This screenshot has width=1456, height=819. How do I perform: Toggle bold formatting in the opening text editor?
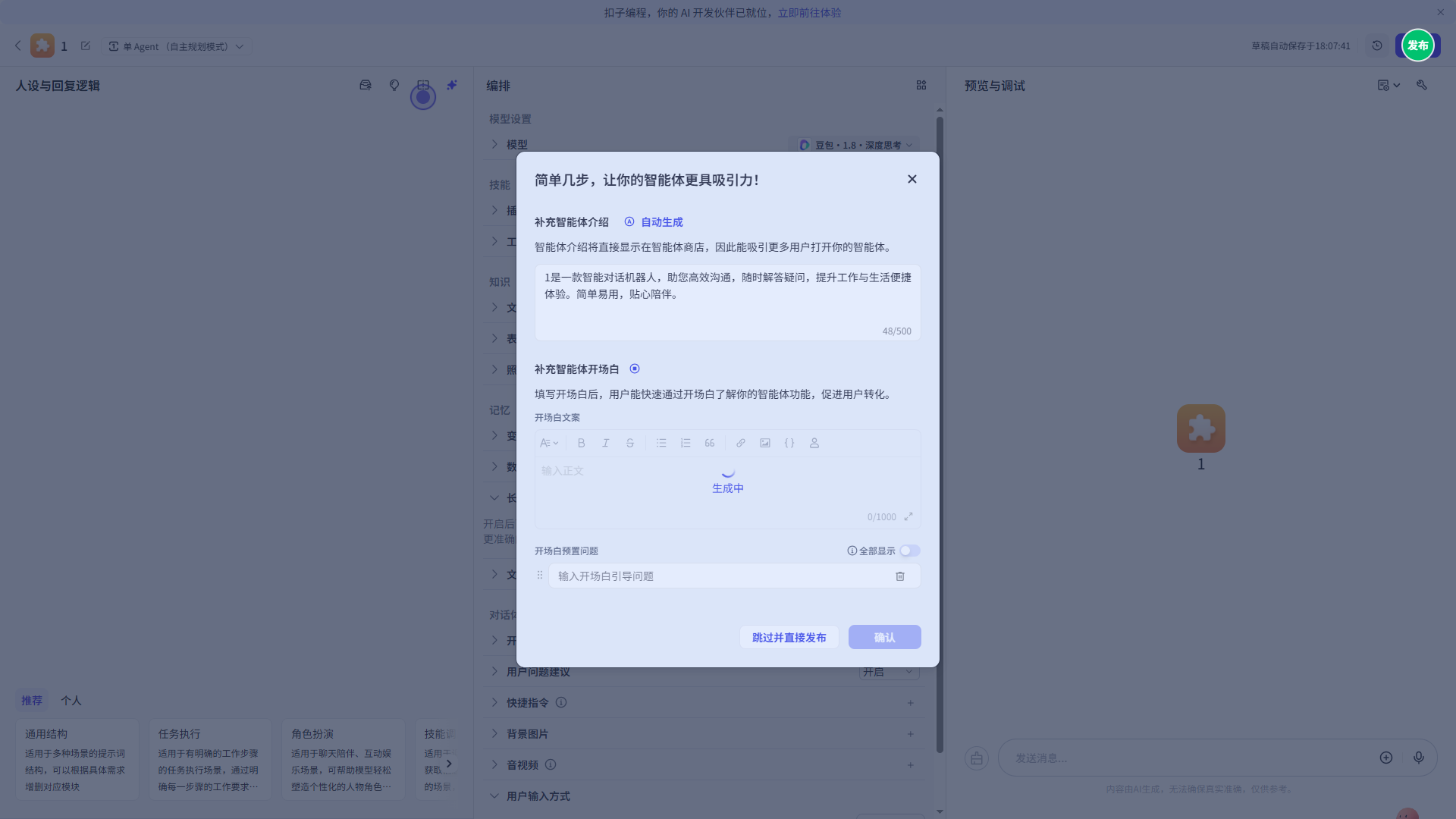pos(581,443)
